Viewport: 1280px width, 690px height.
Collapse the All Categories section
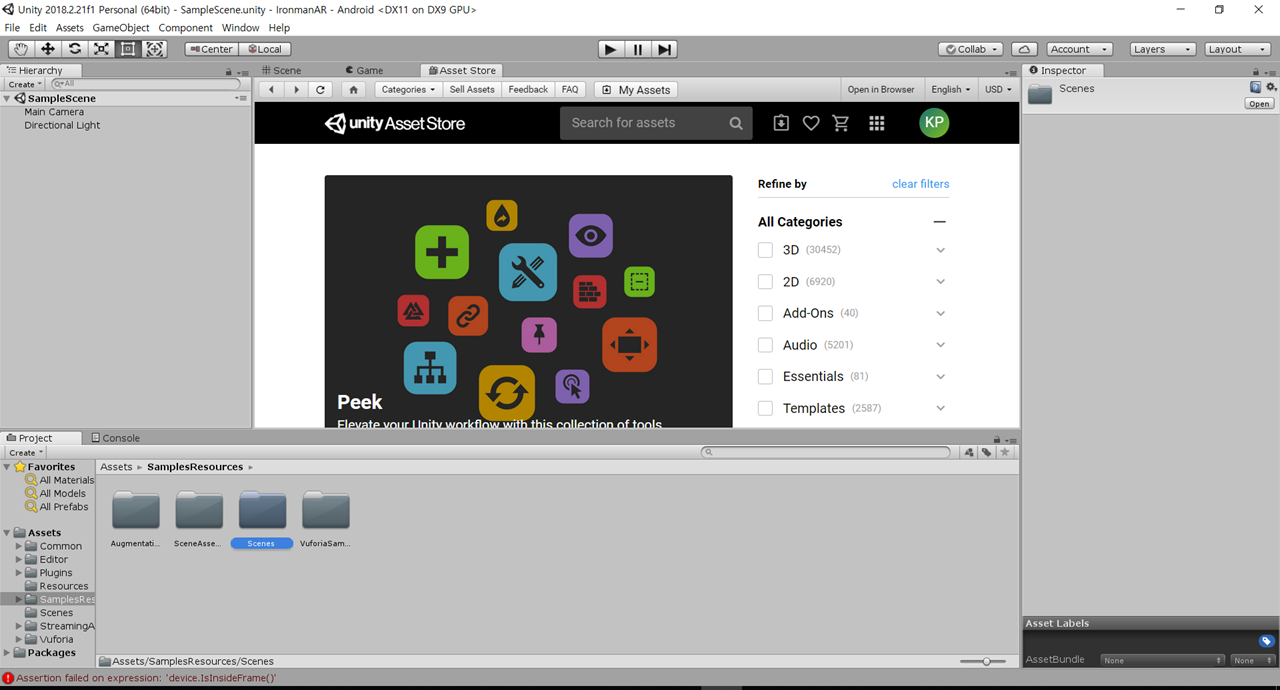pos(939,222)
